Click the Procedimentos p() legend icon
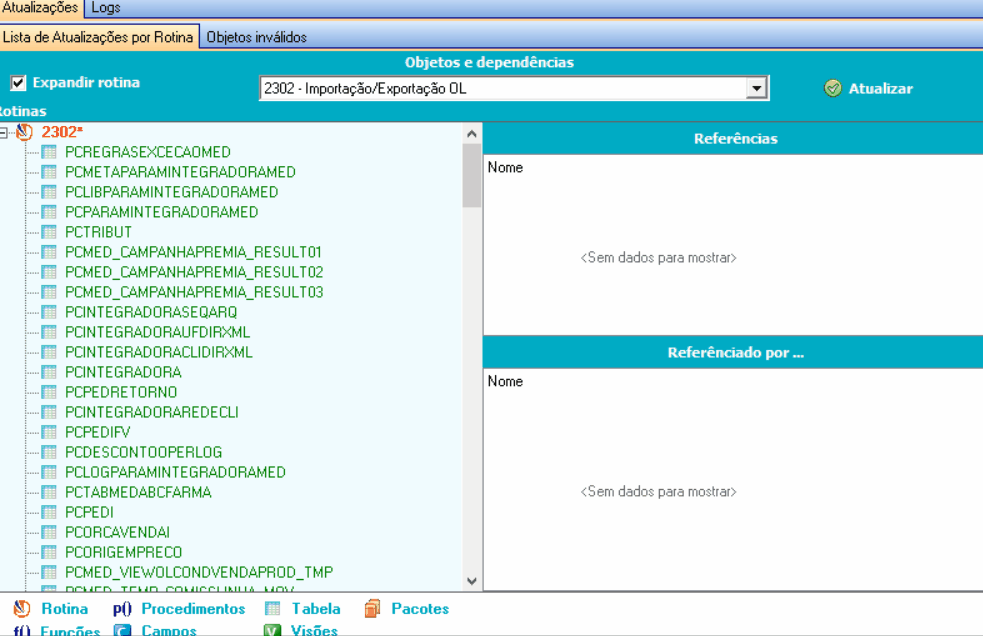 click(x=122, y=609)
